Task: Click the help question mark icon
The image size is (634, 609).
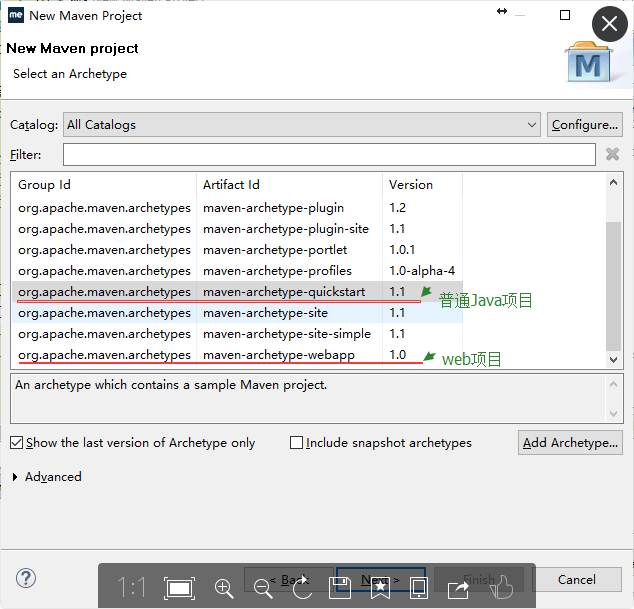Action: [x=26, y=578]
